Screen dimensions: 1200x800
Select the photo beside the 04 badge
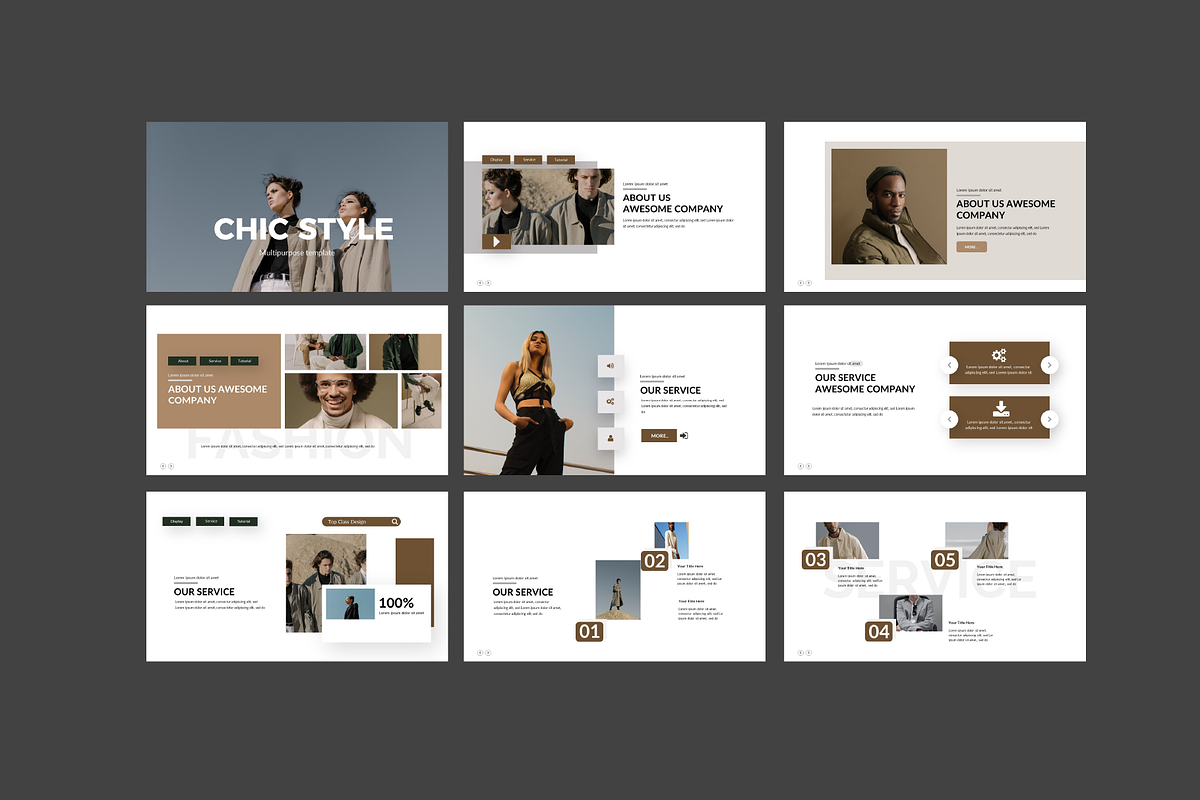911,613
